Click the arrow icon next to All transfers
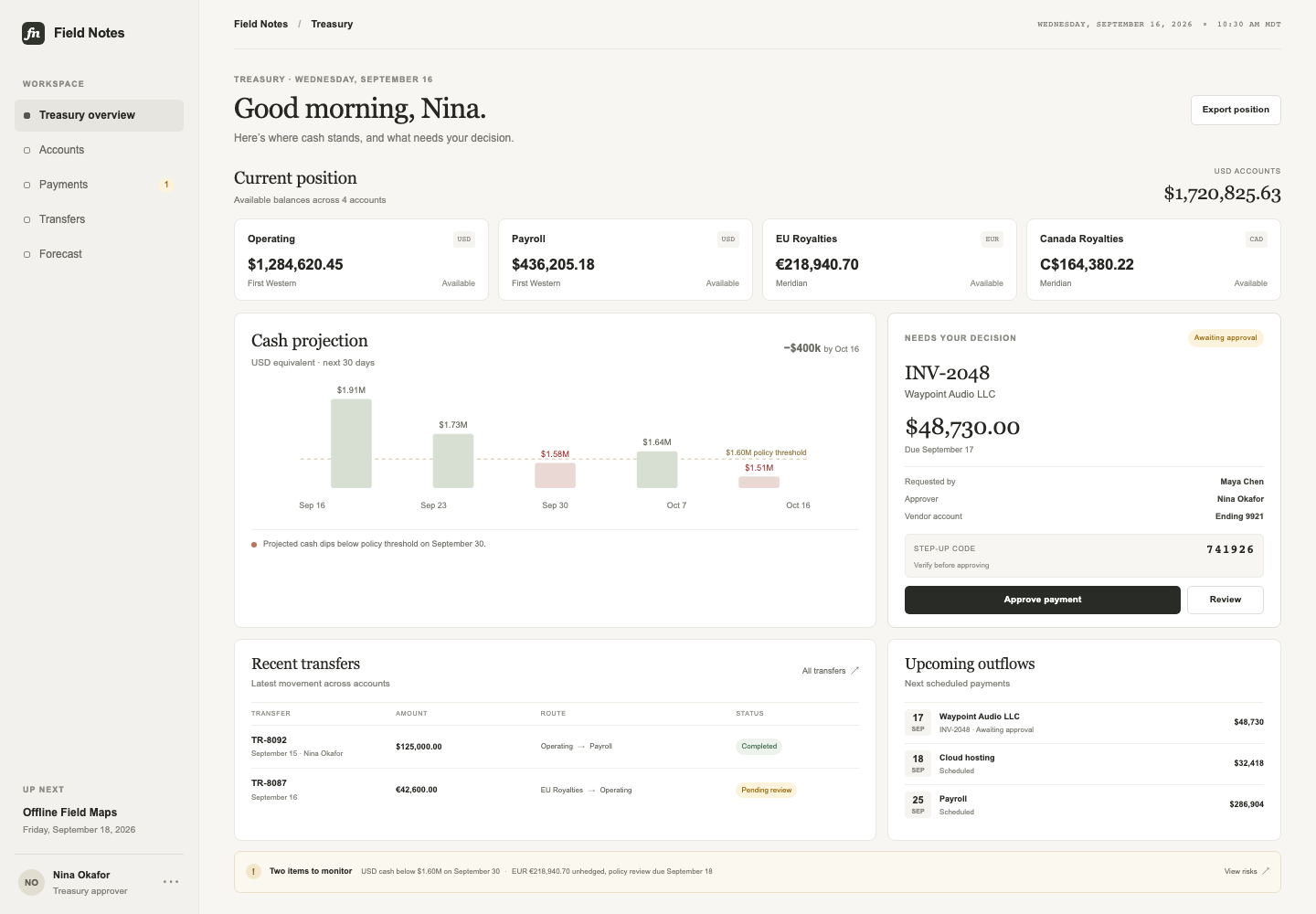The height and width of the screenshot is (914, 1316). click(855, 671)
